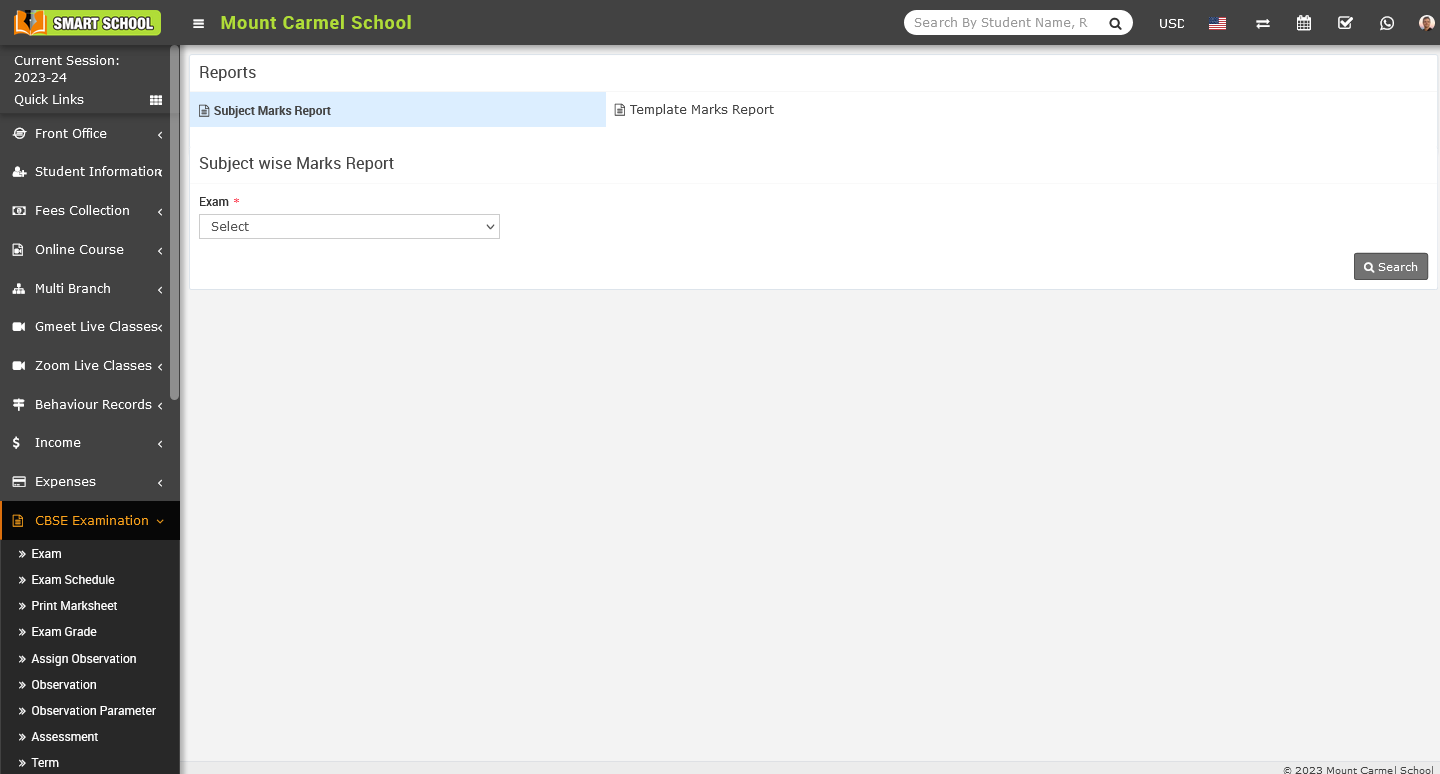The width and height of the screenshot is (1440, 774).
Task: Collapse the CBSE Examination menu
Action: pyautogui.click(x=90, y=521)
